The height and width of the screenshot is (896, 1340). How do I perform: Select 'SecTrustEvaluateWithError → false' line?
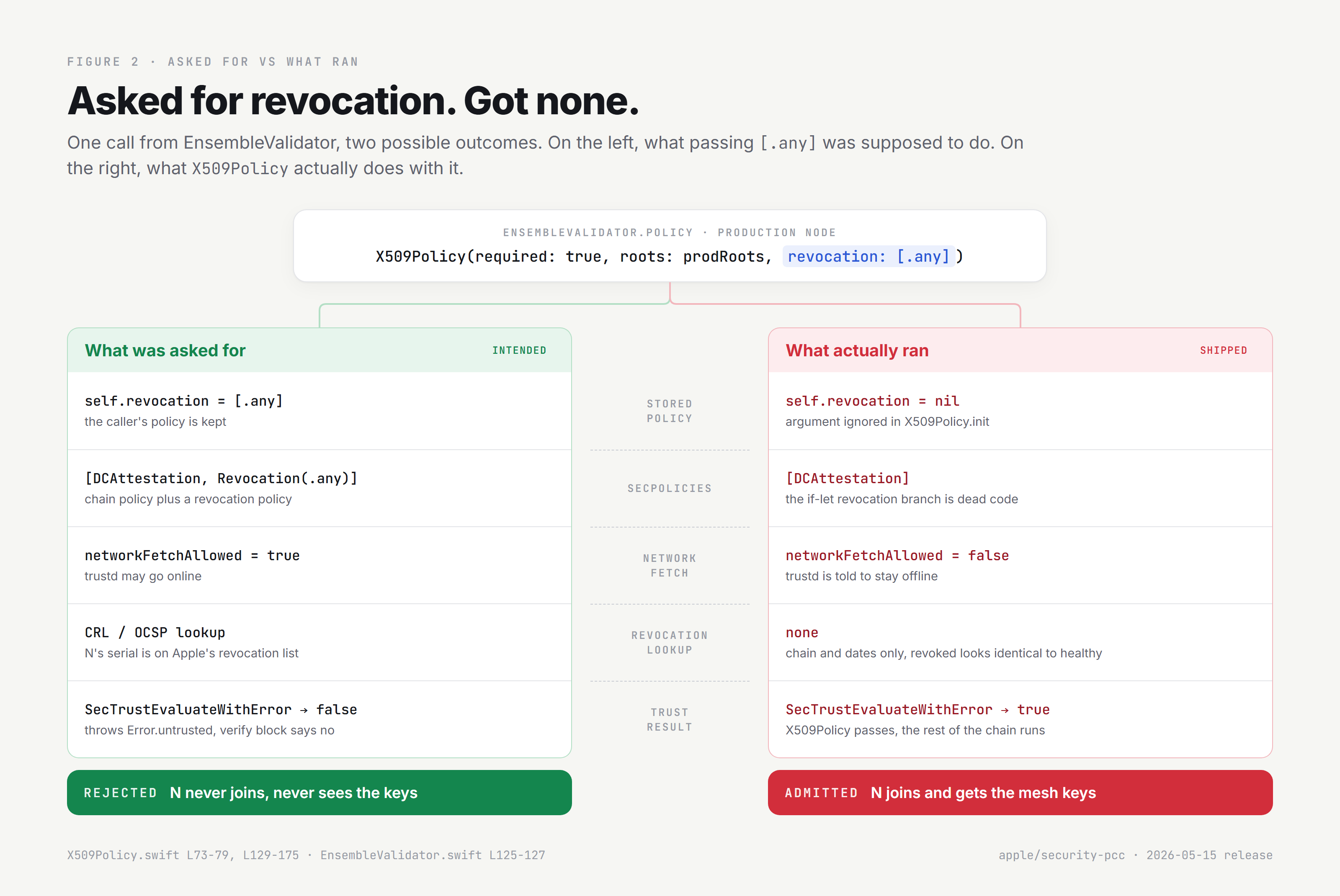(x=221, y=710)
